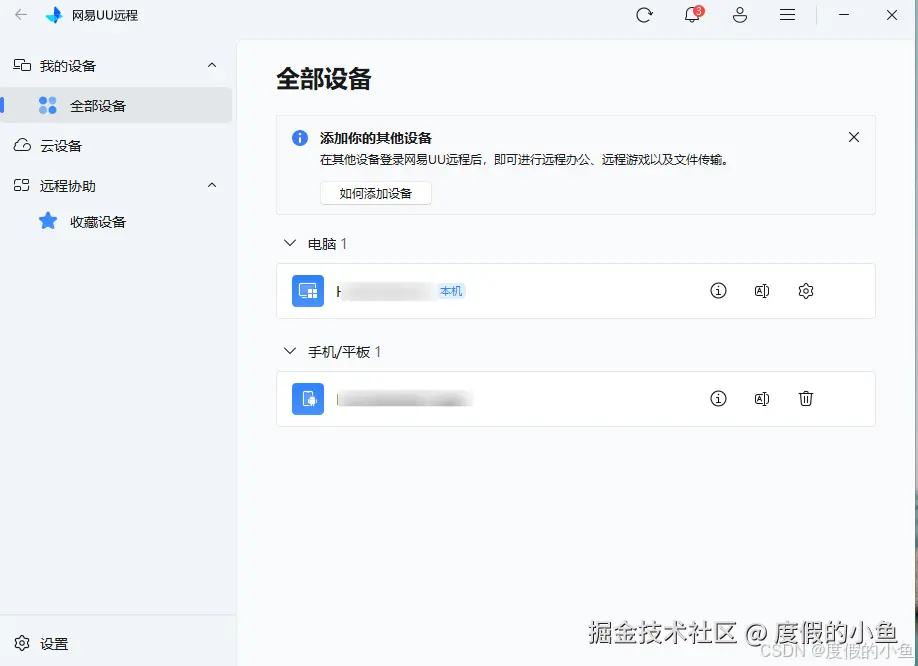The image size is (918, 666).
Task: Collapse the 远程协助 sidebar section
Action: coord(211,185)
